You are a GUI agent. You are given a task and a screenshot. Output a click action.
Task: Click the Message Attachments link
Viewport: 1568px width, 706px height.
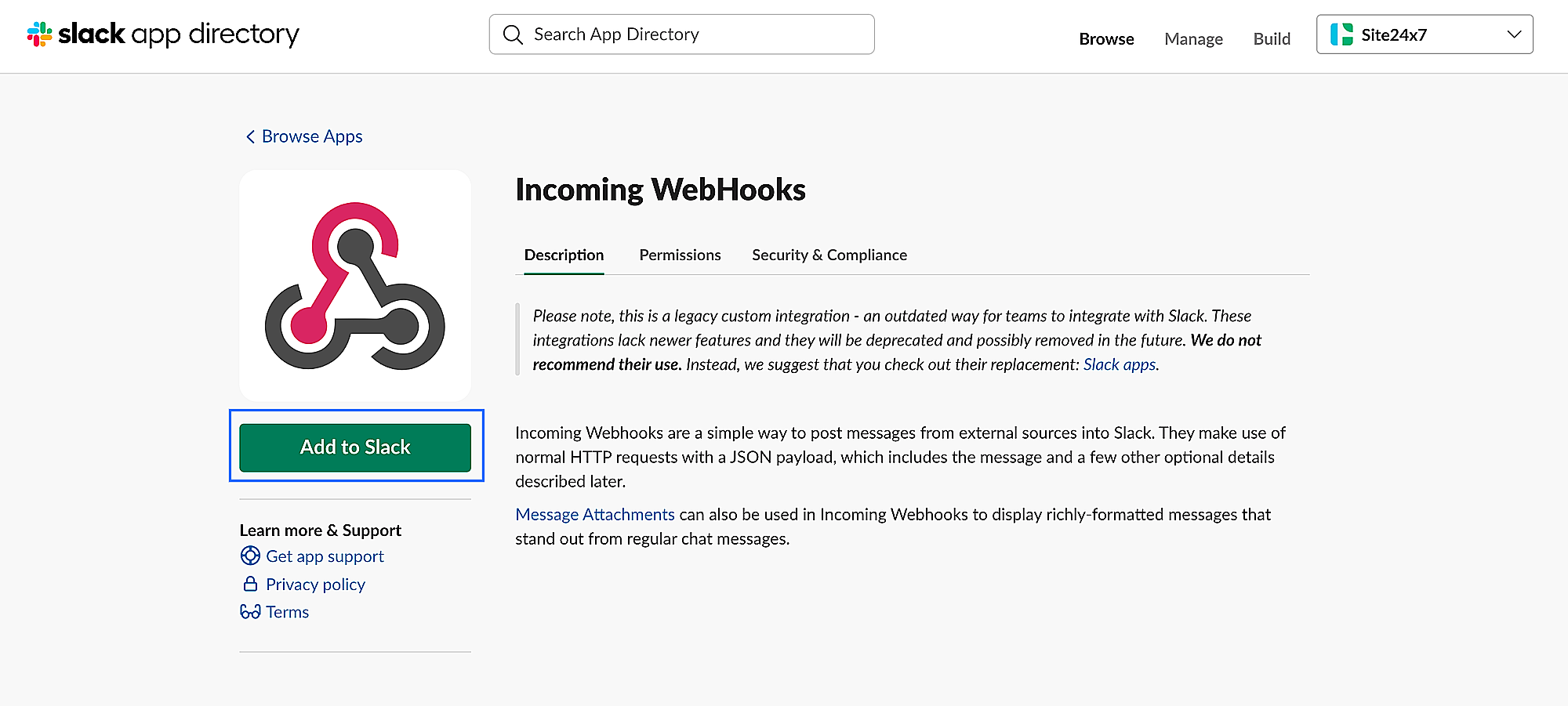(x=594, y=514)
